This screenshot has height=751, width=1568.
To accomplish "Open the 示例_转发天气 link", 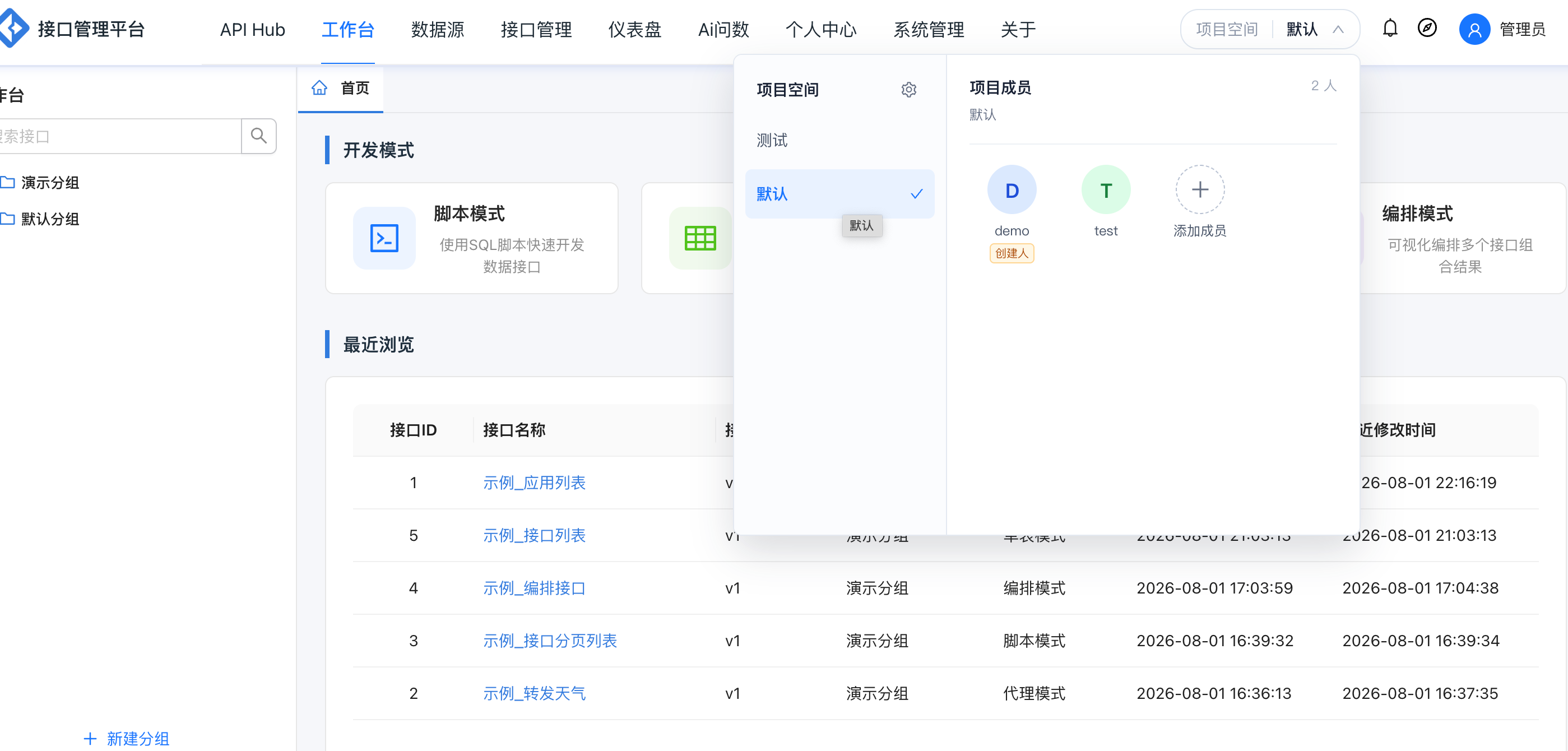I will (x=534, y=693).
